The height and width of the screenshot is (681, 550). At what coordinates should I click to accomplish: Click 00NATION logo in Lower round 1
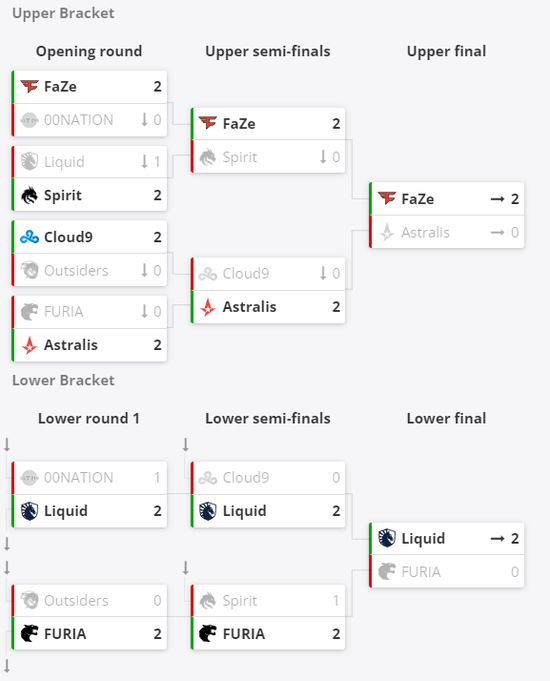click(x=29, y=477)
